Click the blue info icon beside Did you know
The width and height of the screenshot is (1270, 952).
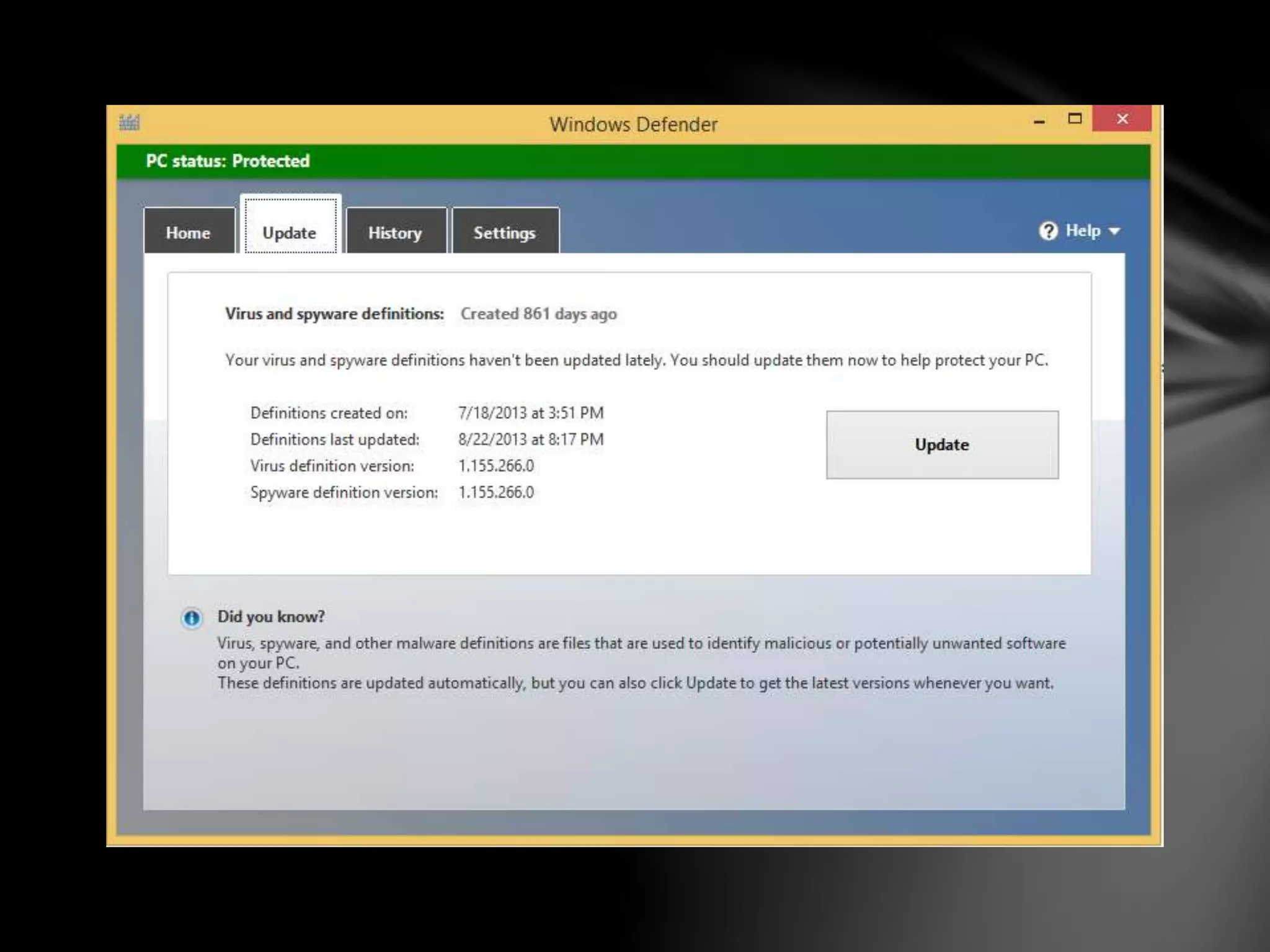point(192,618)
